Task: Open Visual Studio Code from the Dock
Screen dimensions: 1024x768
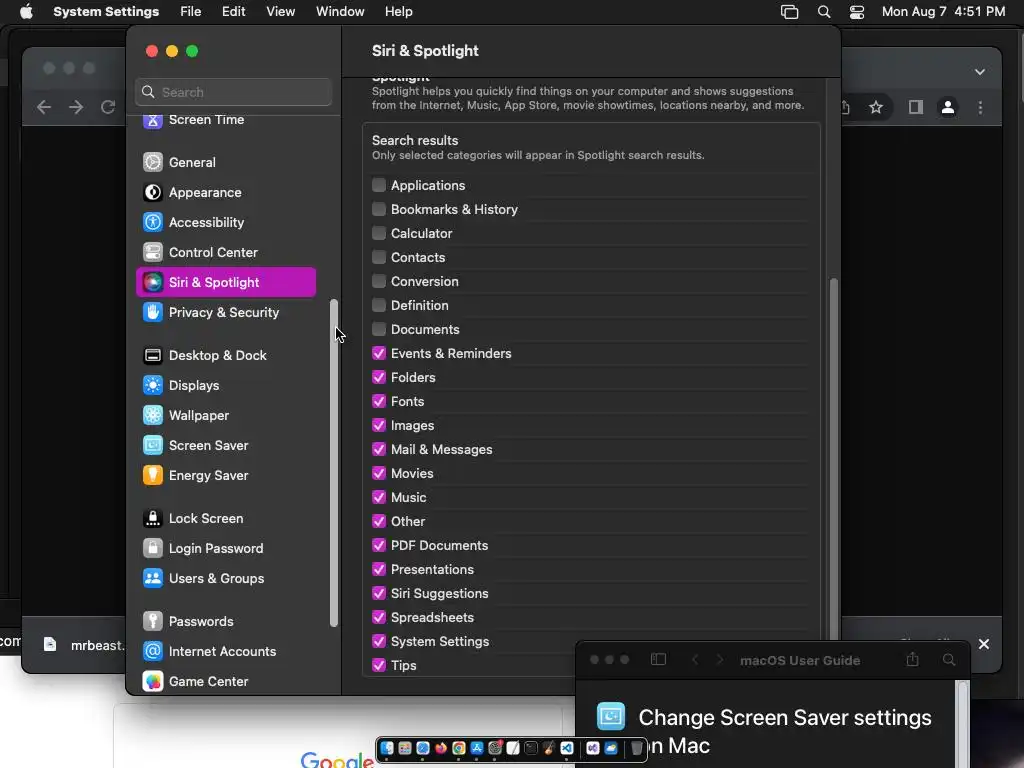Action: (567, 748)
